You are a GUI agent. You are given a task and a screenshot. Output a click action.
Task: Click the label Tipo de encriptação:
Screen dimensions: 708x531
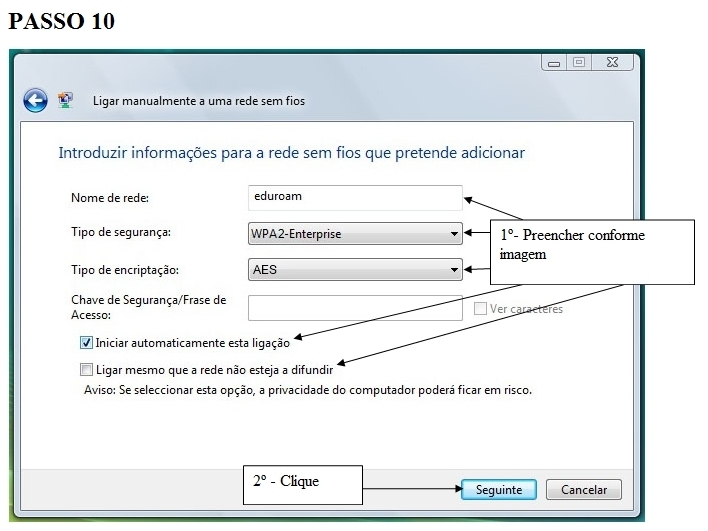click(x=125, y=270)
